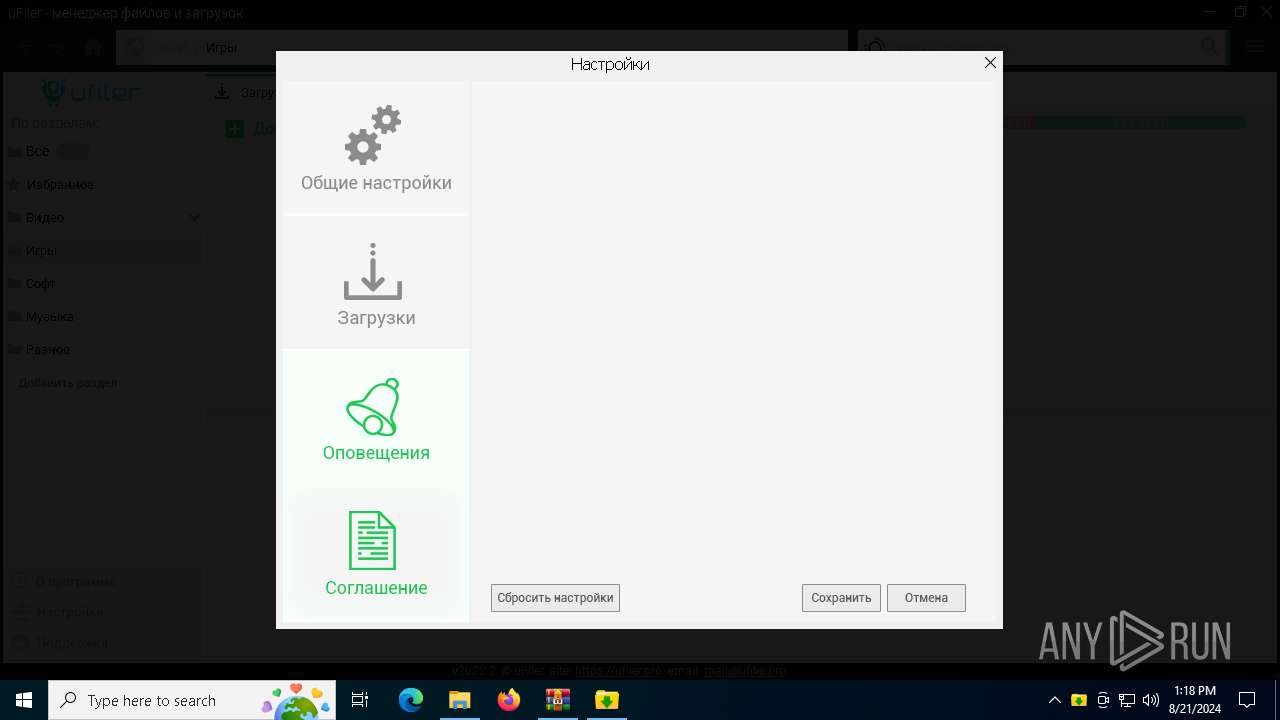1280x720 pixels.
Task: Click the taskbar search box
Action: [x=192, y=700]
